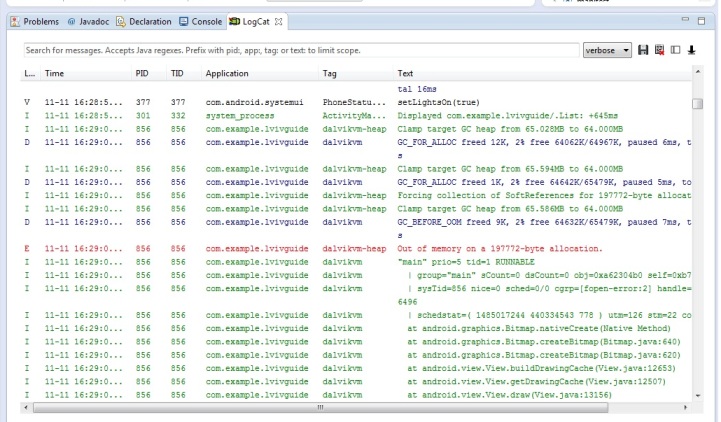Toggle the saved filters view icon
Screen dimensions: 721x422
(675, 50)
